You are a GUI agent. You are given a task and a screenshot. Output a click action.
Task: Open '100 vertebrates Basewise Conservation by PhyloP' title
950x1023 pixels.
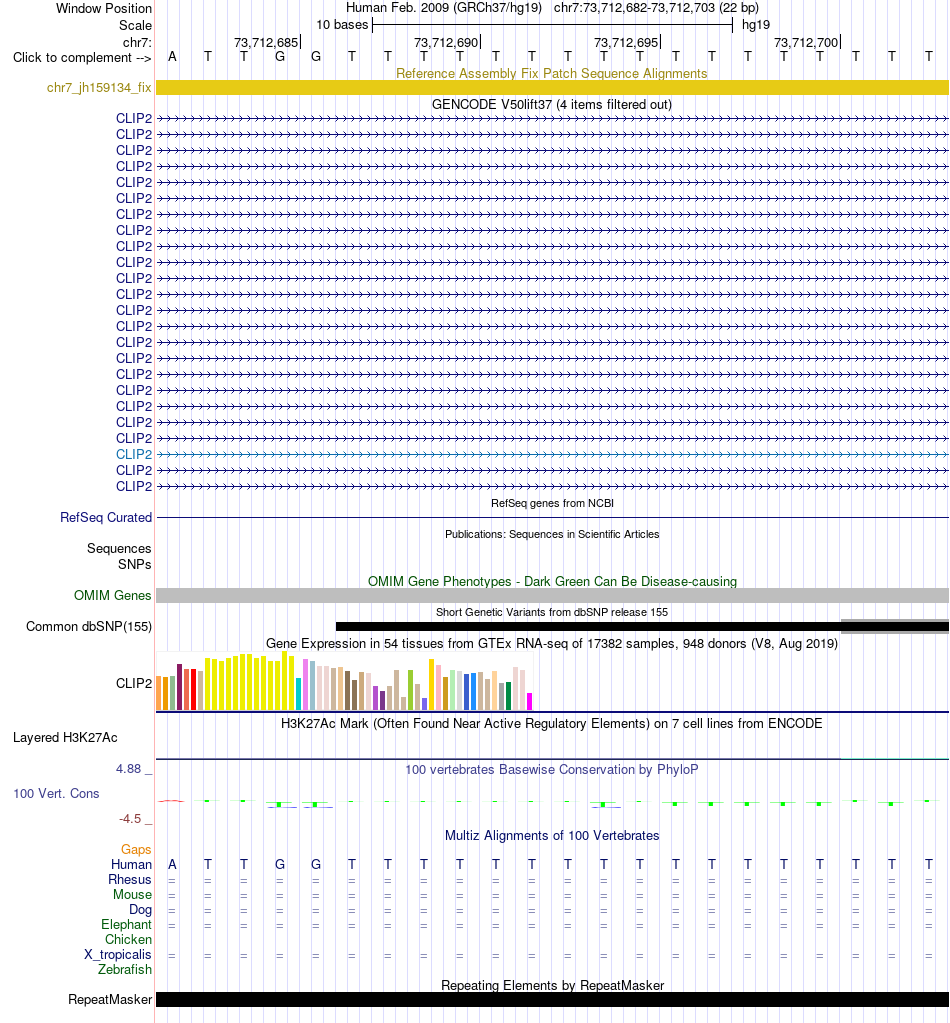point(552,769)
